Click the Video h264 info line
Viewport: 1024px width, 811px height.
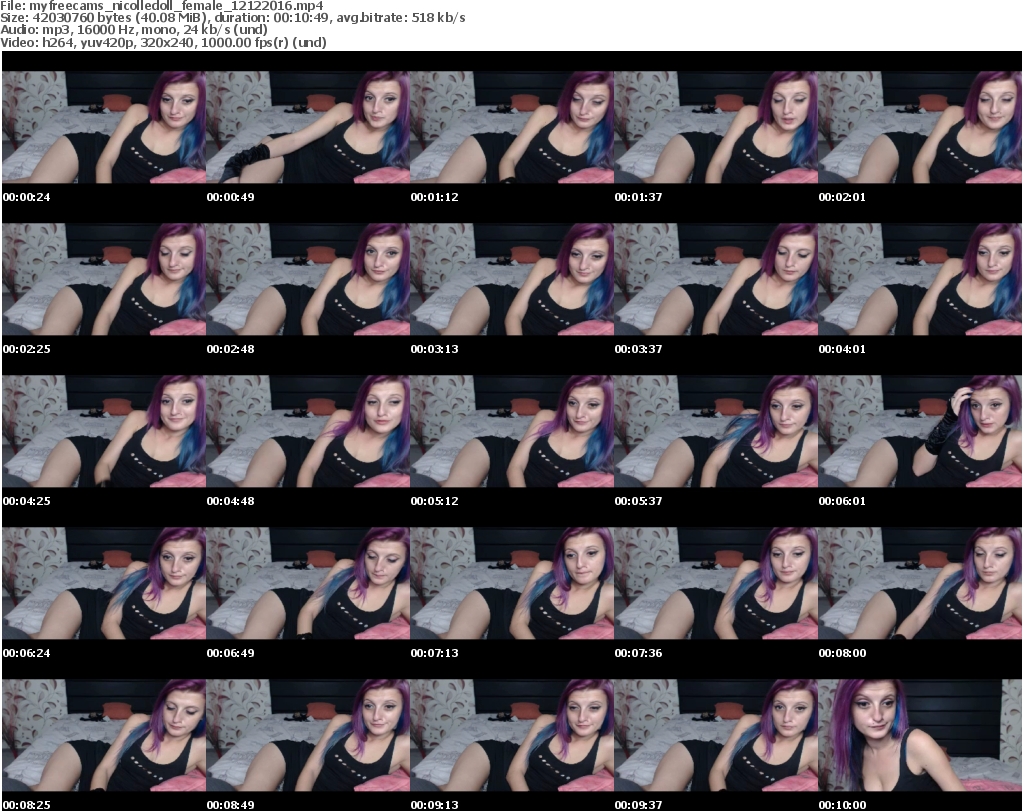[x=163, y=42]
